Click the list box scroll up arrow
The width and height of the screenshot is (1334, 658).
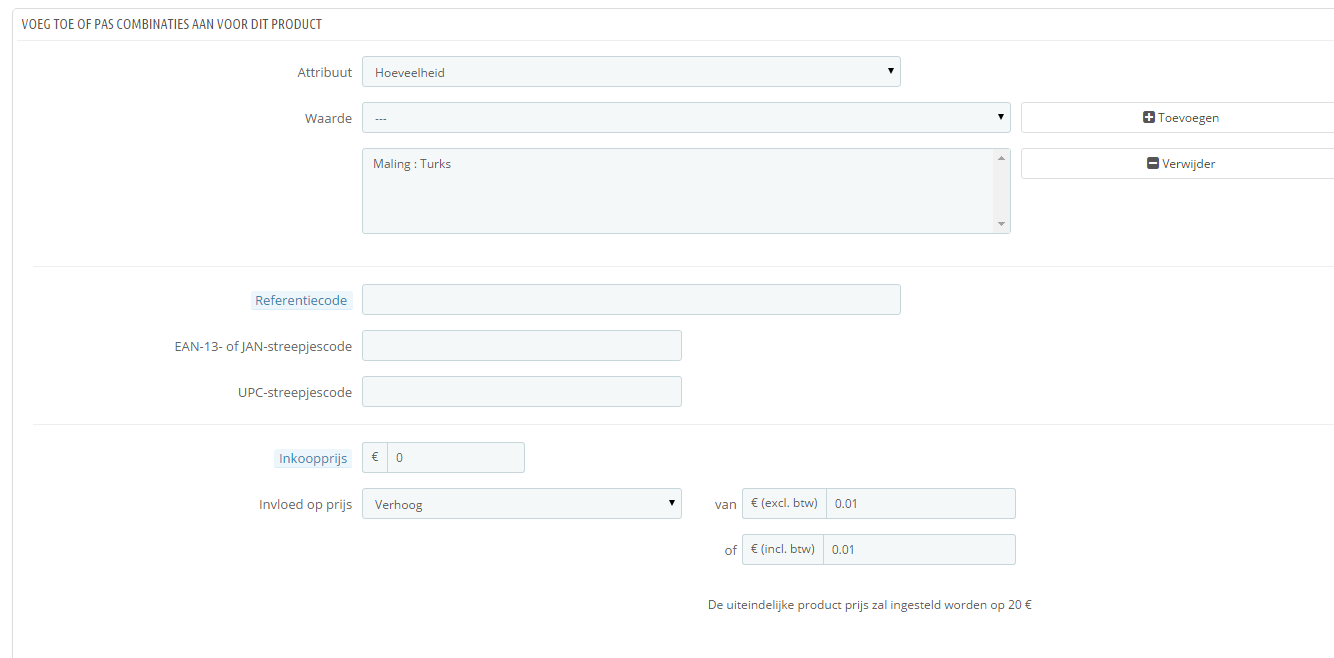click(x=1001, y=158)
